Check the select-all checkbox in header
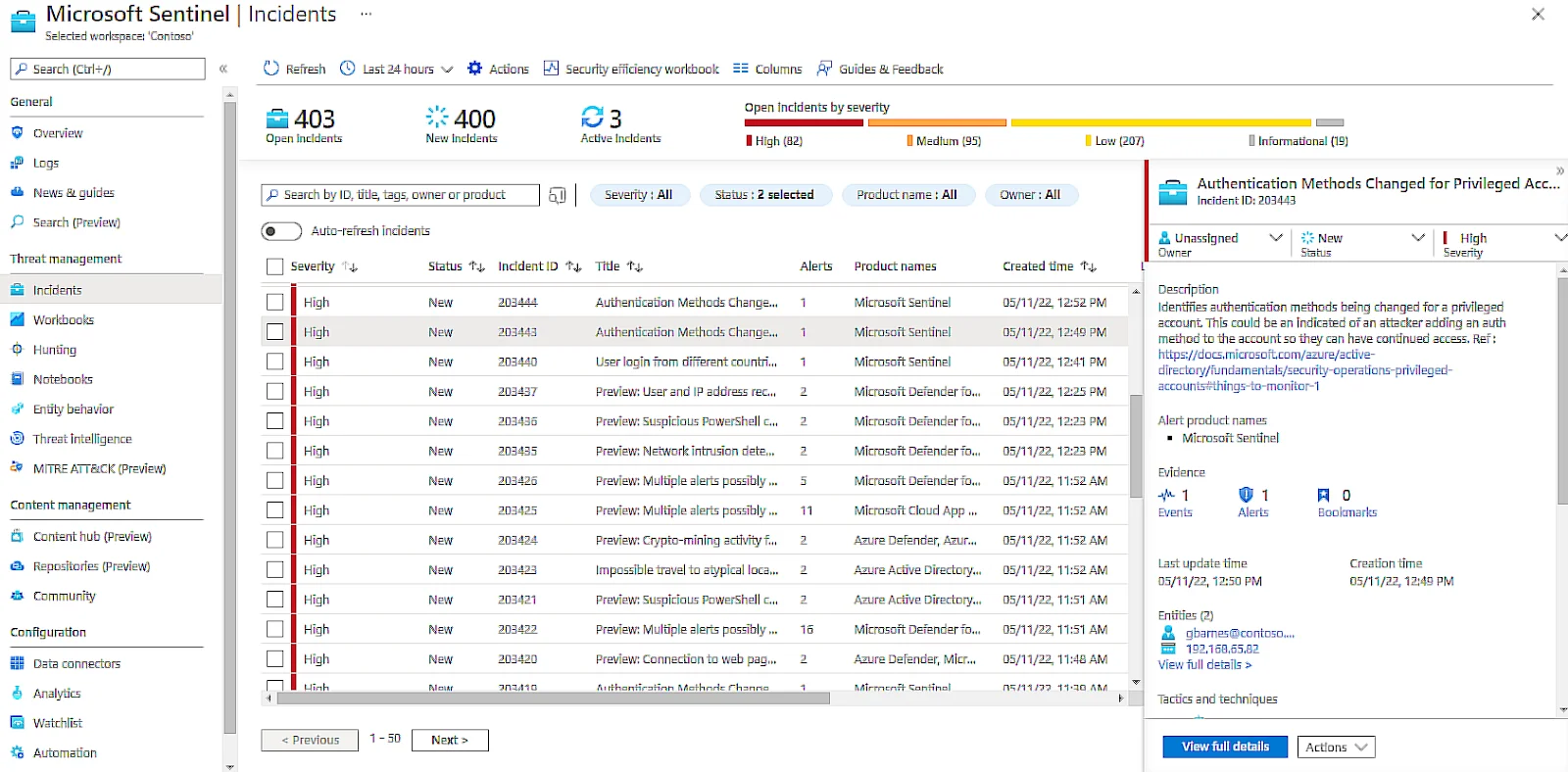1568x772 pixels. (274, 266)
